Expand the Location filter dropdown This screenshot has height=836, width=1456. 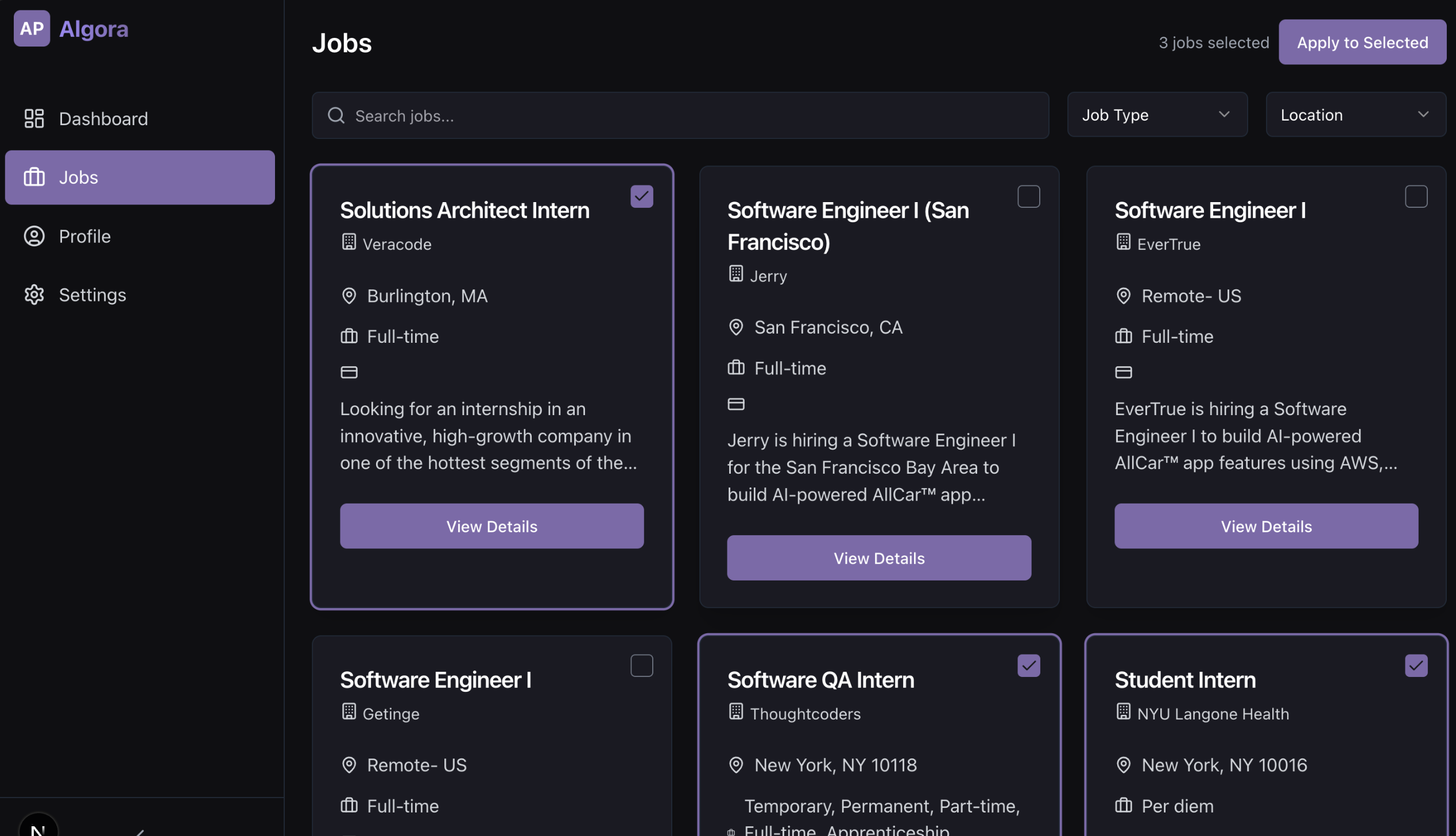pyautogui.click(x=1355, y=115)
